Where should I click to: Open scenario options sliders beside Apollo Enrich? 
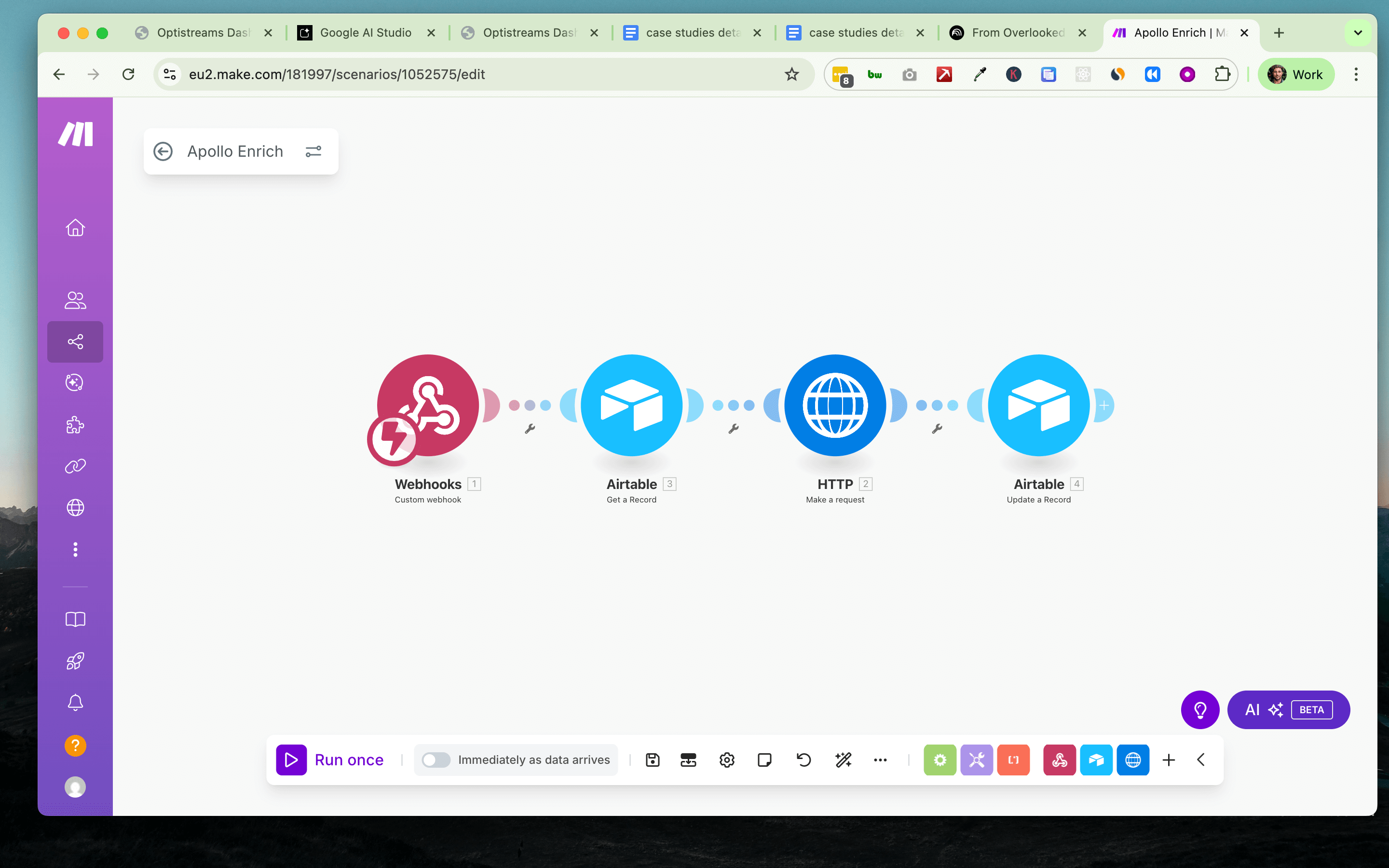tap(313, 151)
